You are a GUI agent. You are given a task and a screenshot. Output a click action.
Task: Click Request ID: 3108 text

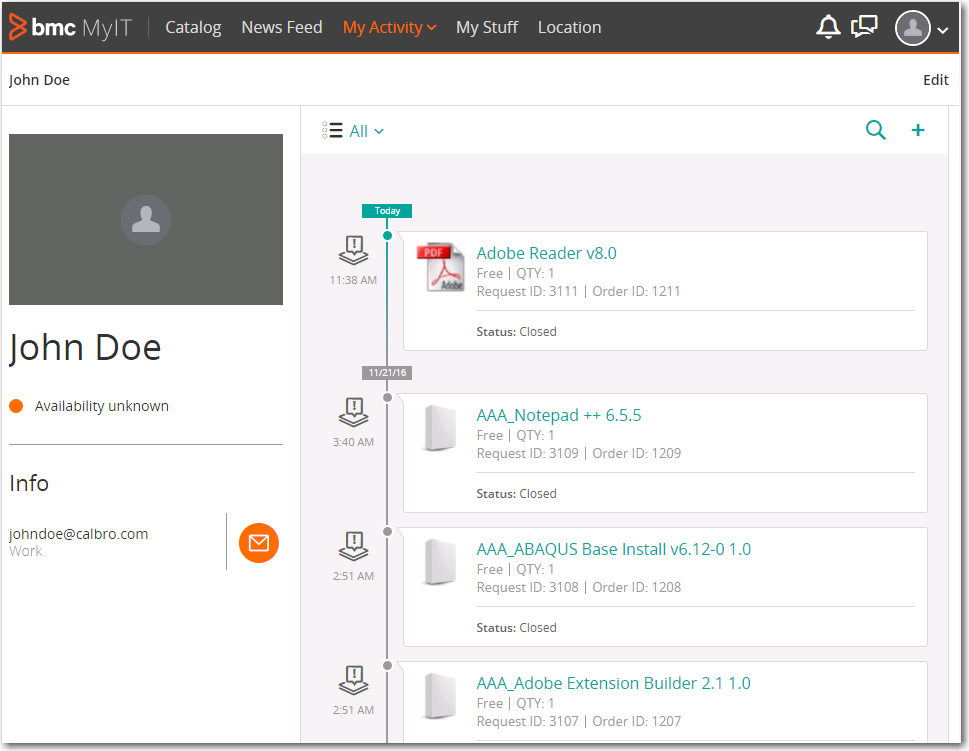[x=528, y=587]
